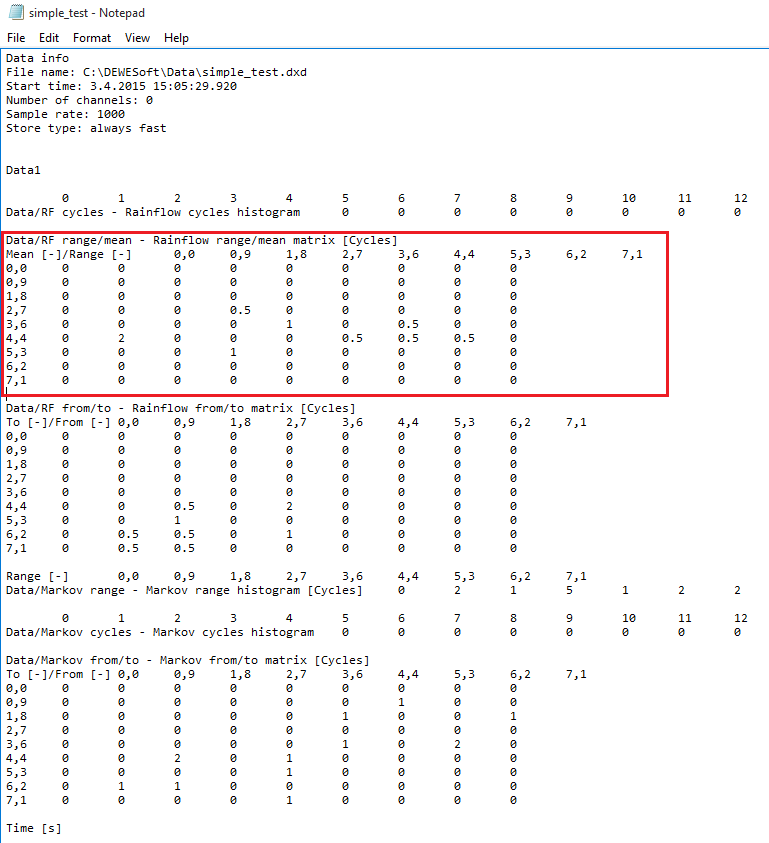Click value 1 in Markov from/to row 0,9
Viewport: 769px width, 843px height.
[x=401, y=702]
